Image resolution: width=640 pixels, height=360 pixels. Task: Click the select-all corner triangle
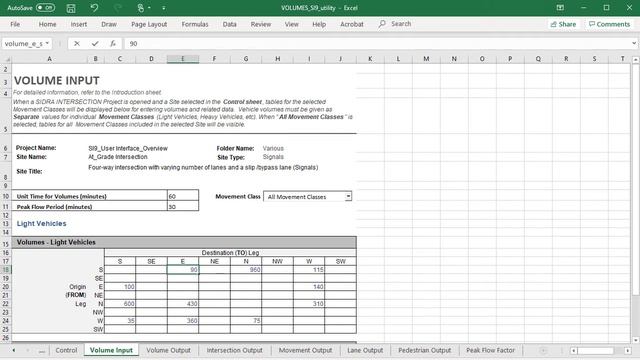6,59
